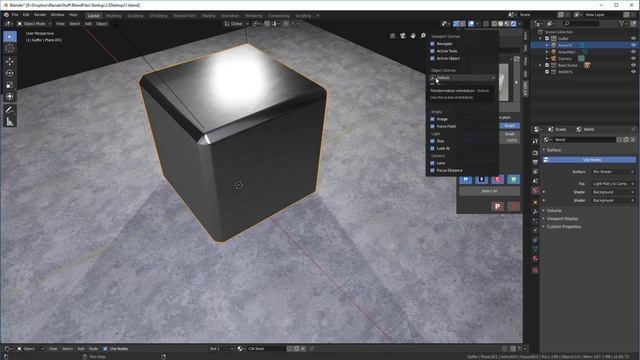Viewport: 640px width, 360px height.
Task: Open the viewport Add menu
Action: pos(88,24)
